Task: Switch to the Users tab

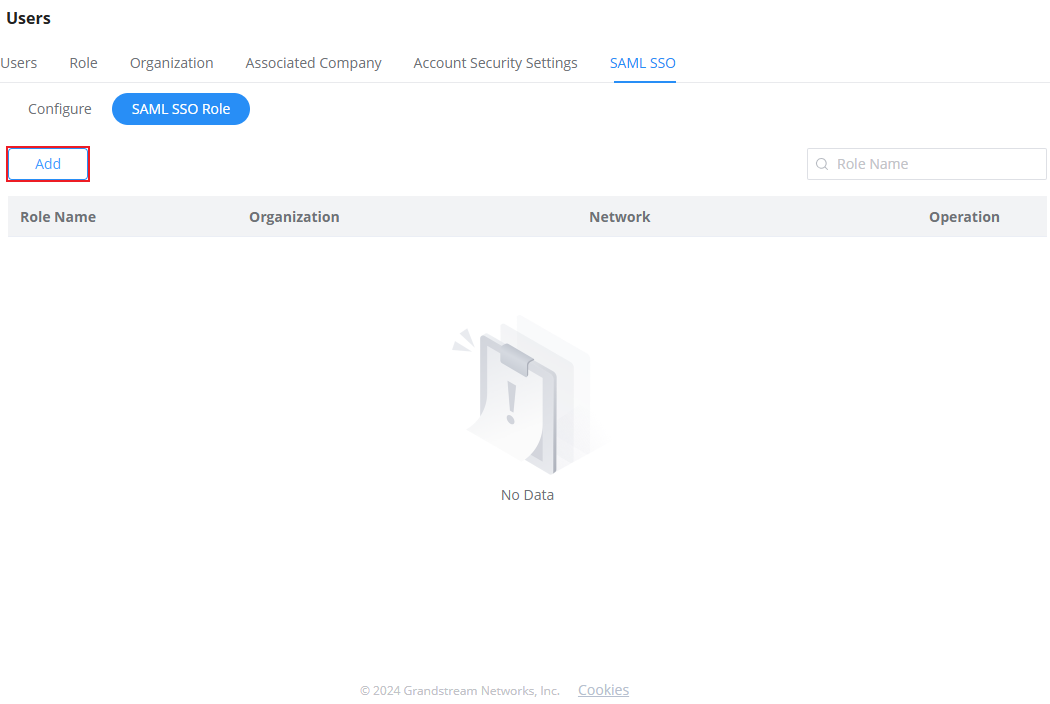Action: click(18, 63)
